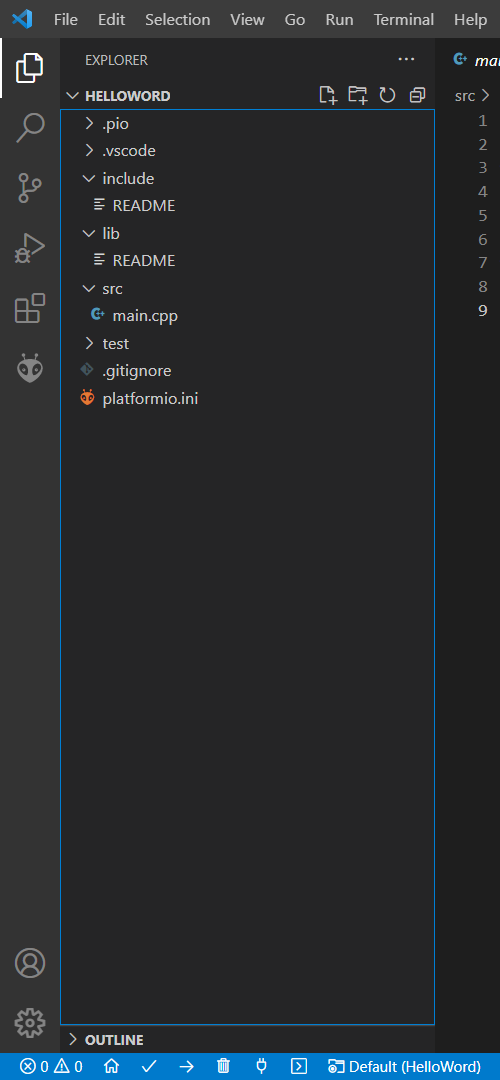Refresh the explorer file tree

point(387,95)
